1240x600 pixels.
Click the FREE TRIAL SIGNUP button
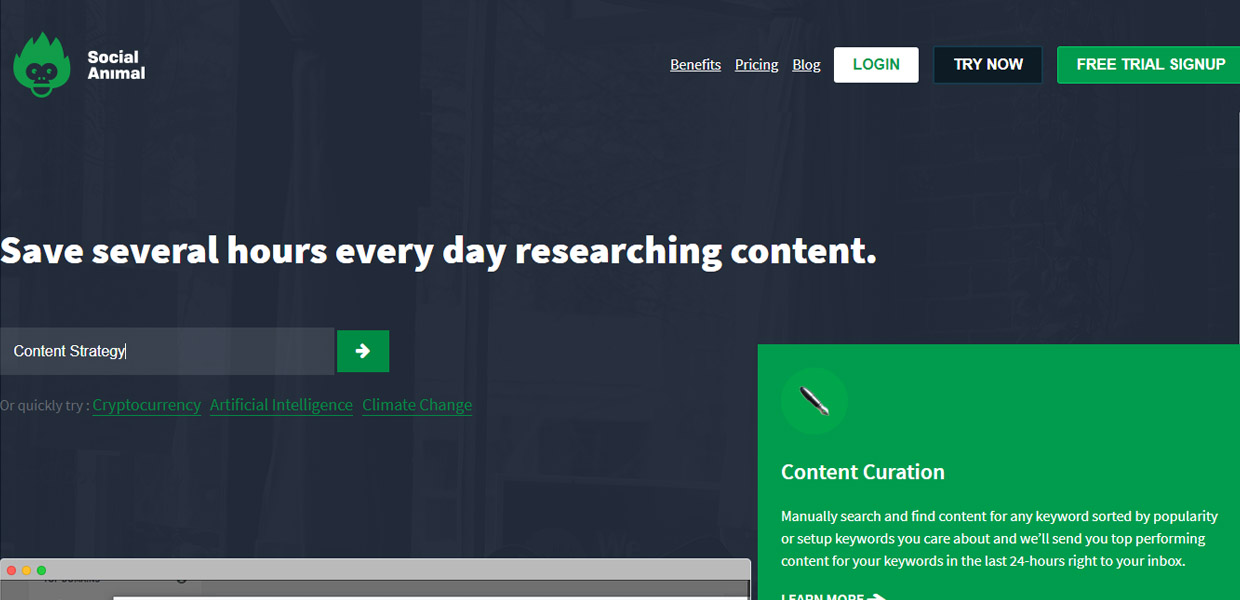click(x=1150, y=65)
